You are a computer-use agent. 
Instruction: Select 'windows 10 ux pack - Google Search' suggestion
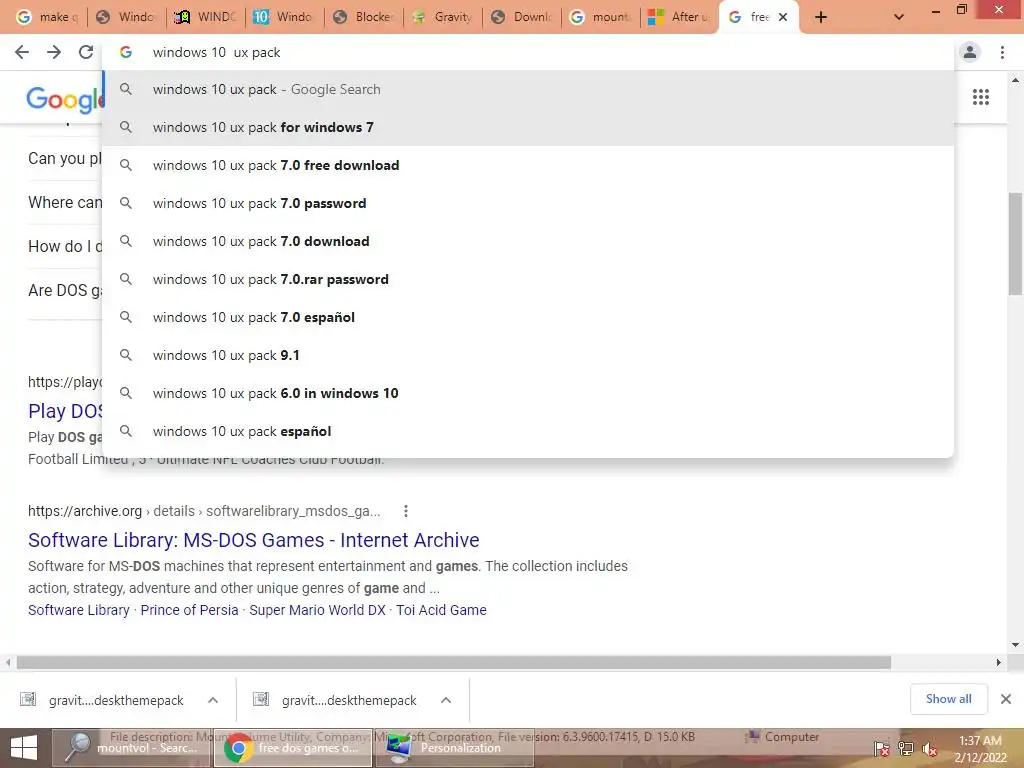point(528,89)
